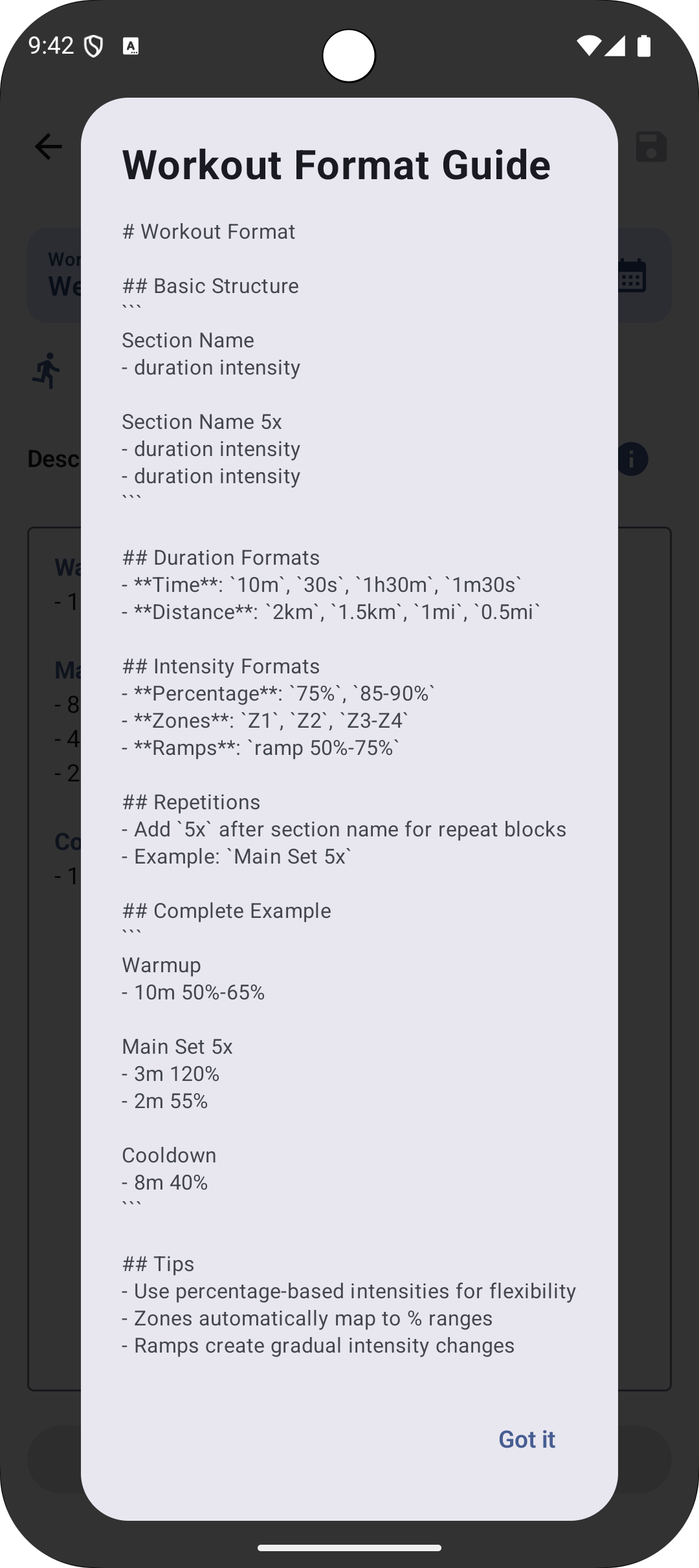Click the '## Intensity Formats' heading line

pyautogui.click(x=221, y=666)
